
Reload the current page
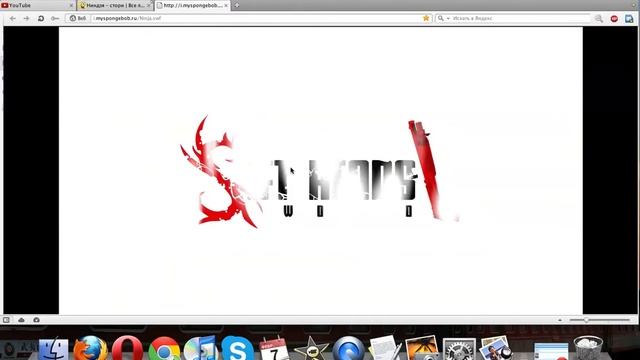point(41,18)
